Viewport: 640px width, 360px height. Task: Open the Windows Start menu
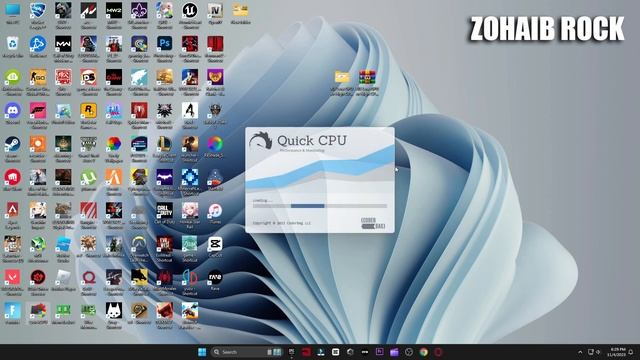pyautogui.click(x=202, y=352)
